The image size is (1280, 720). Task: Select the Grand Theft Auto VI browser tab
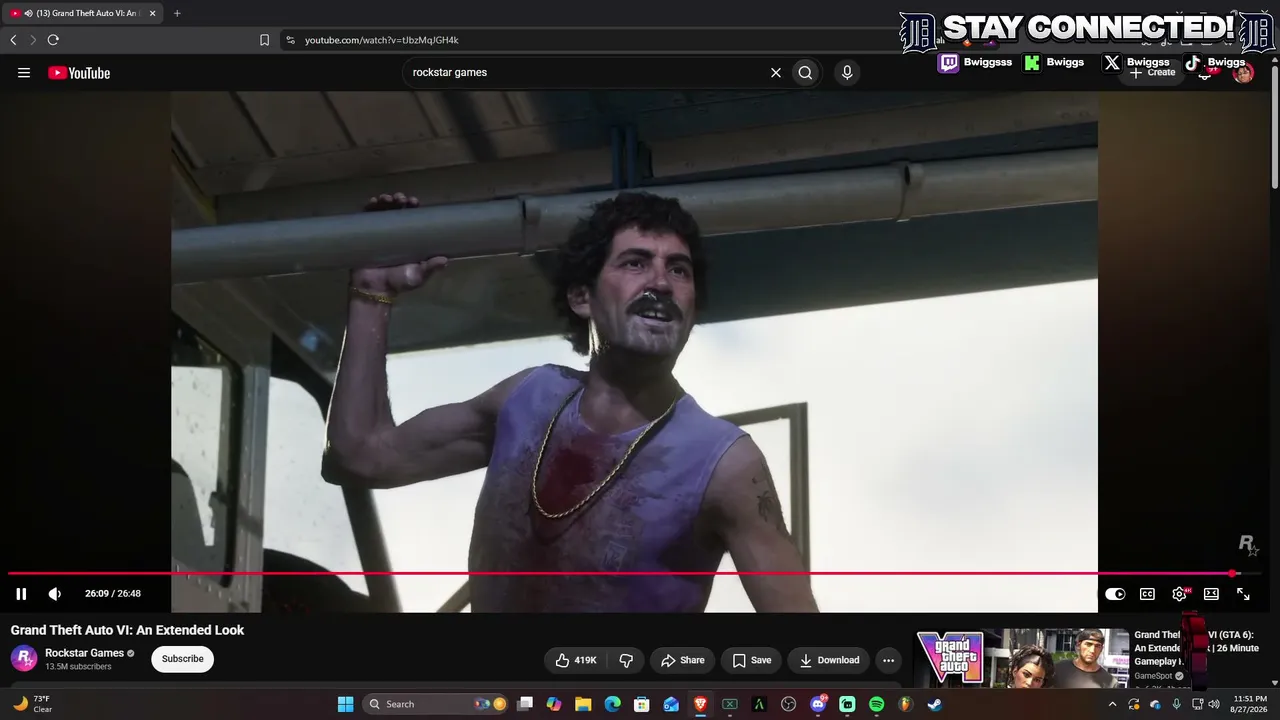click(x=82, y=13)
